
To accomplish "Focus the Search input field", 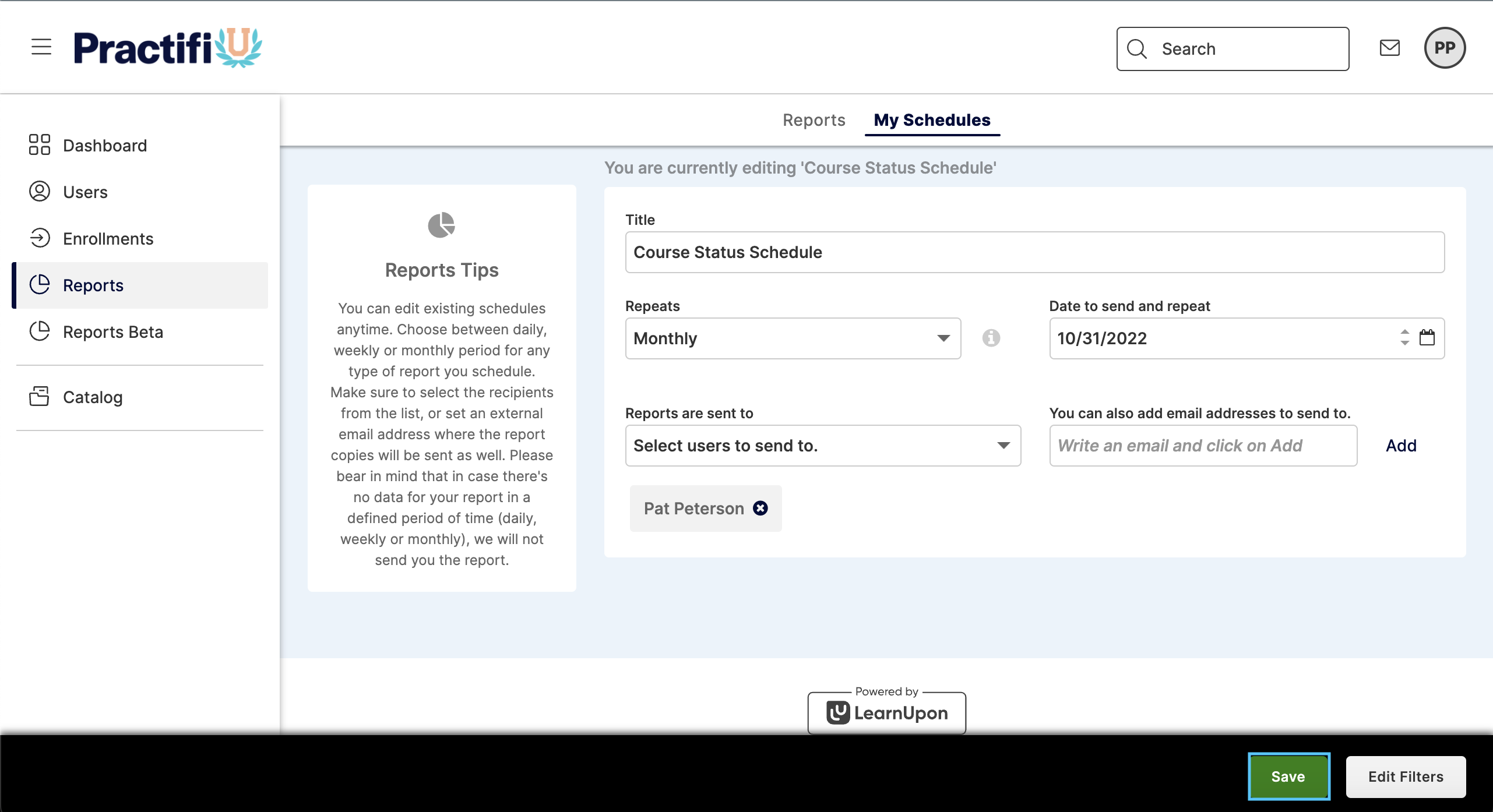I will coord(1233,49).
